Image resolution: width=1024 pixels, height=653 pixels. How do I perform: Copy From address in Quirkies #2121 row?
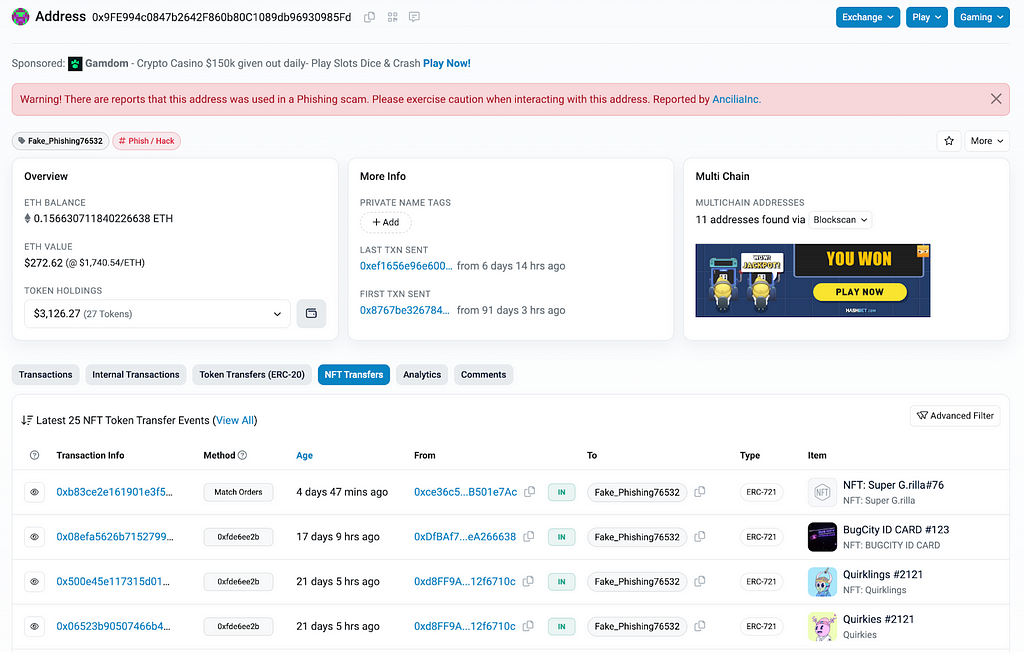528,626
